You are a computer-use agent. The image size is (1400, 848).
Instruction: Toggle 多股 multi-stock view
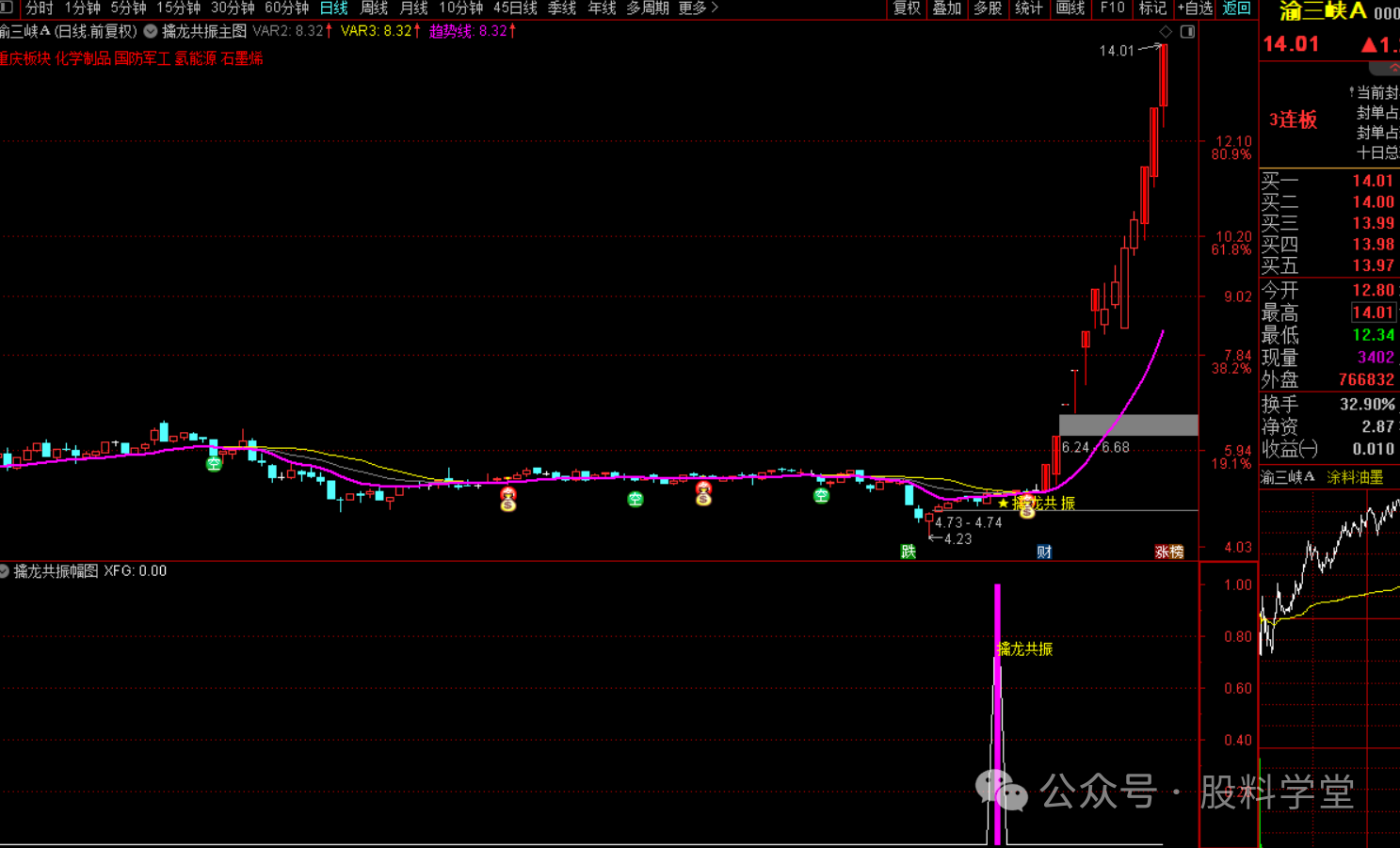pos(988,8)
